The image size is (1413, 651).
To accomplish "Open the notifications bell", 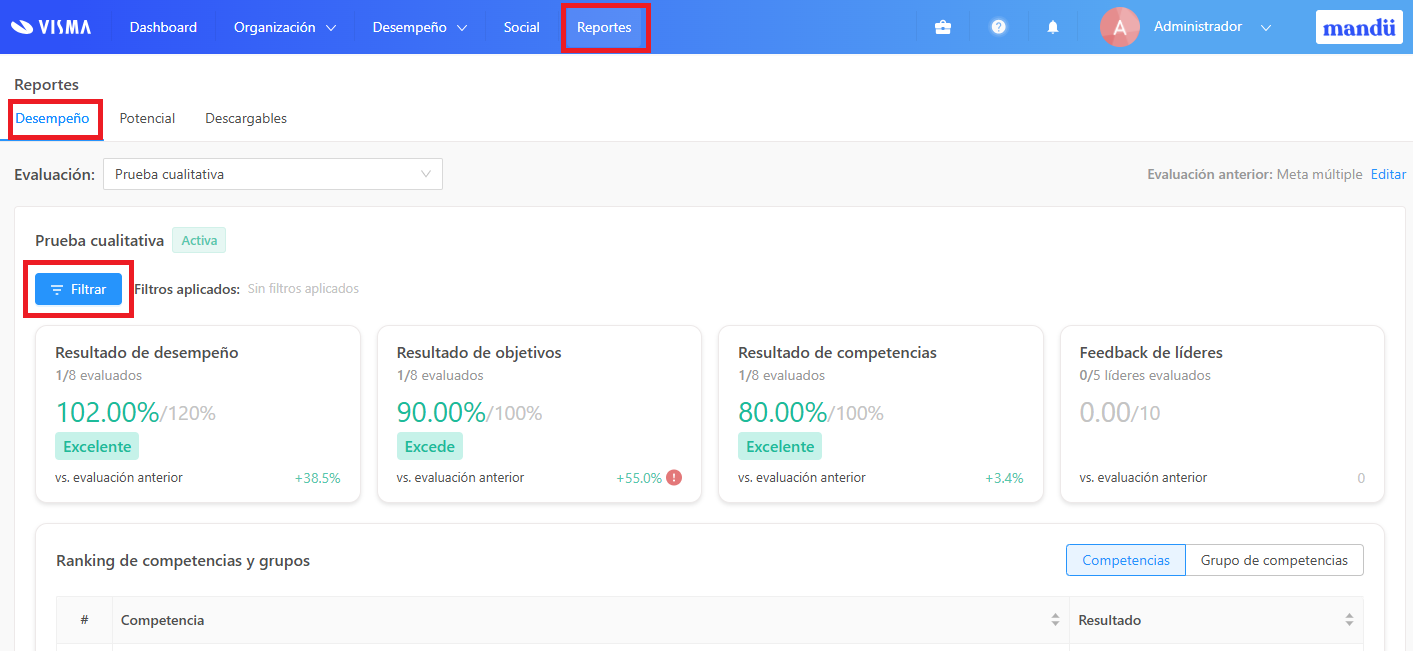I will [1053, 27].
